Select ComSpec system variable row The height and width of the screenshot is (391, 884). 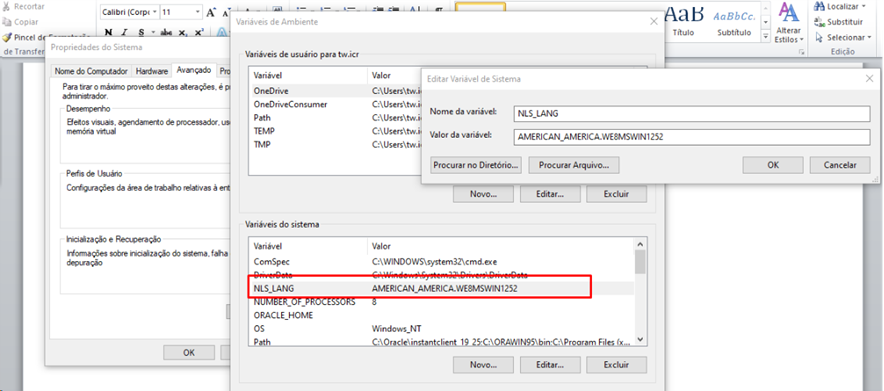pyautogui.click(x=441, y=261)
